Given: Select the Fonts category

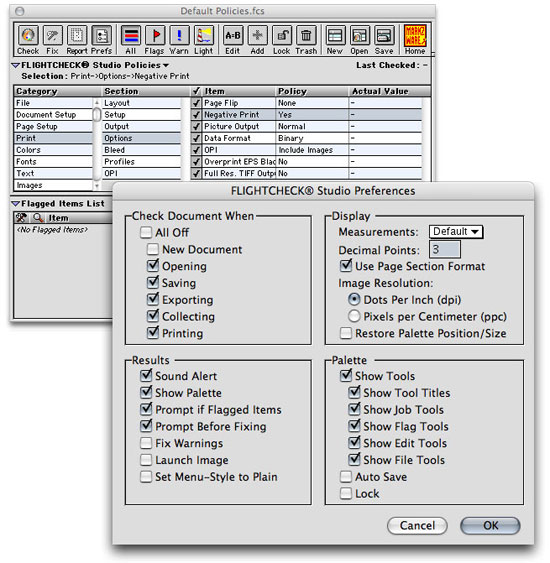Looking at the screenshot, I should (x=53, y=162).
